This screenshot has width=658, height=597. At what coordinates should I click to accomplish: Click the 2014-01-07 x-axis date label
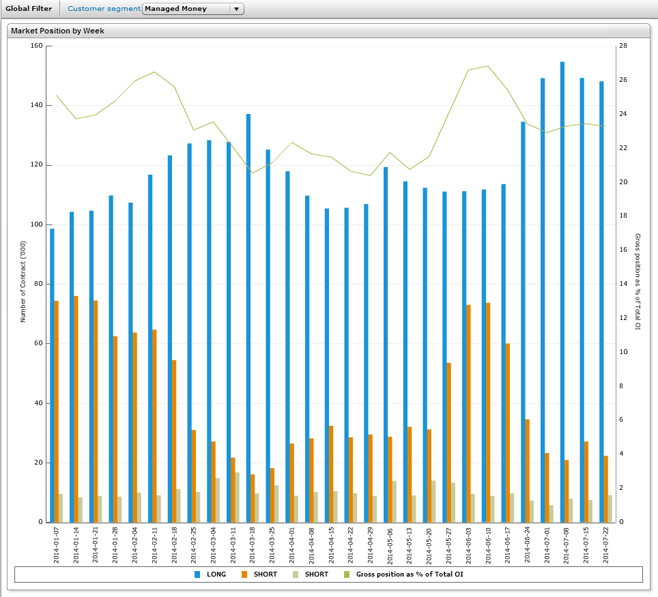56,545
